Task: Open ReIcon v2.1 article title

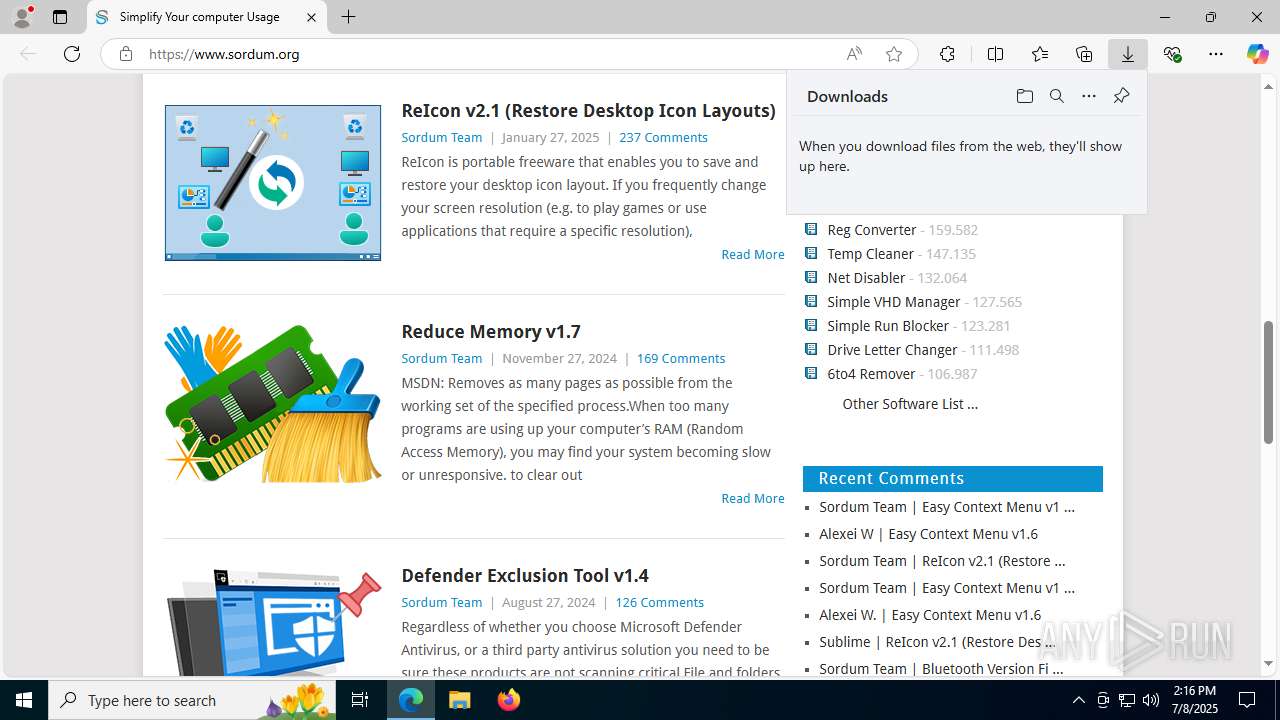Action: tap(588, 110)
